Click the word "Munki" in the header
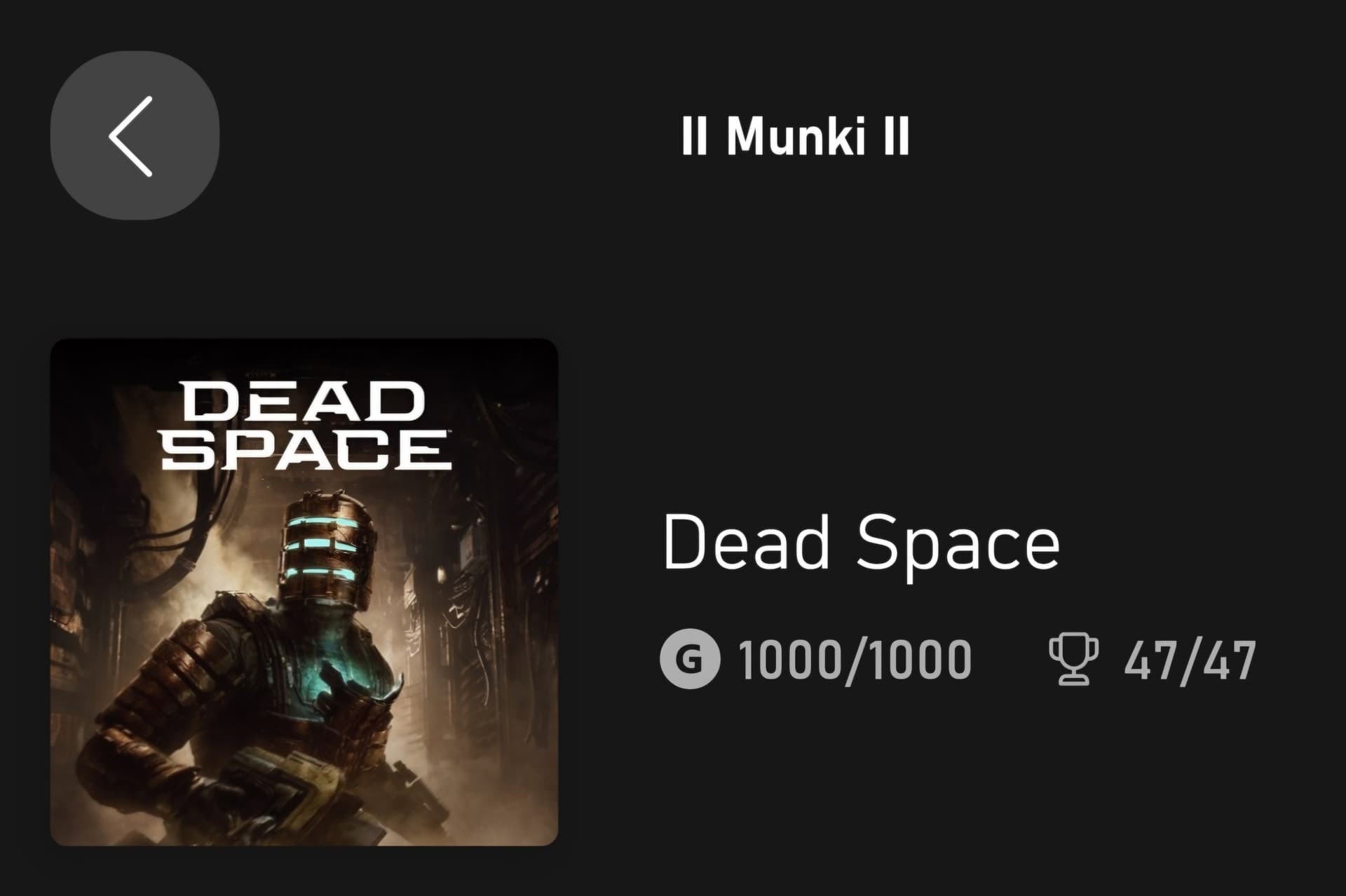The width and height of the screenshot is (1346, 896). (795, 136)
